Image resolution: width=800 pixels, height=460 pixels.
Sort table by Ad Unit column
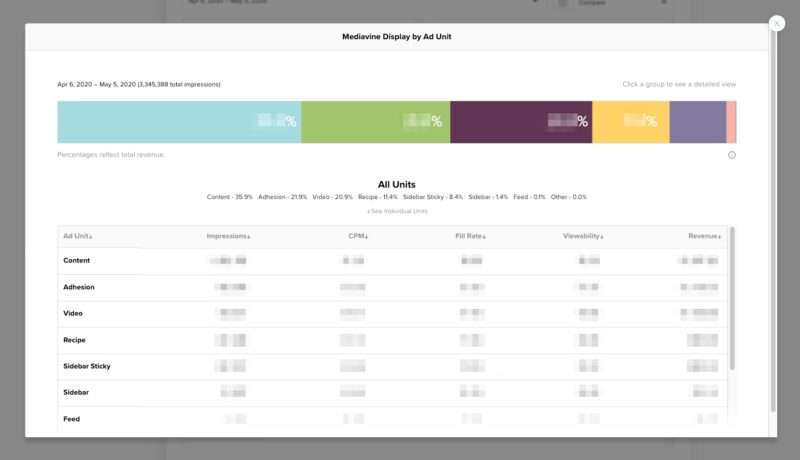(x=78, y=236)
